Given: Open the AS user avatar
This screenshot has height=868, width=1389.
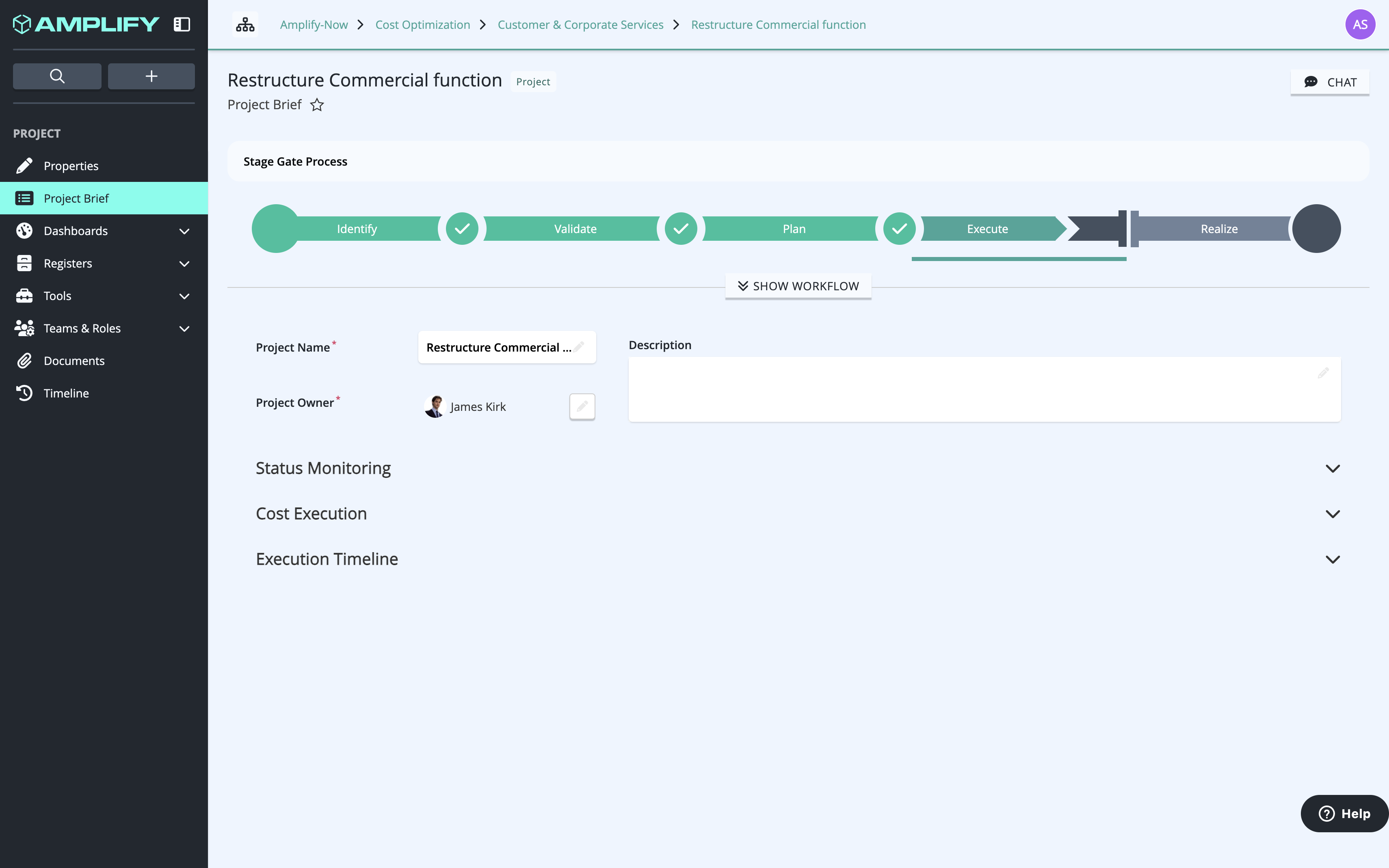Looking at the screenshot, I should point(1360,25).
